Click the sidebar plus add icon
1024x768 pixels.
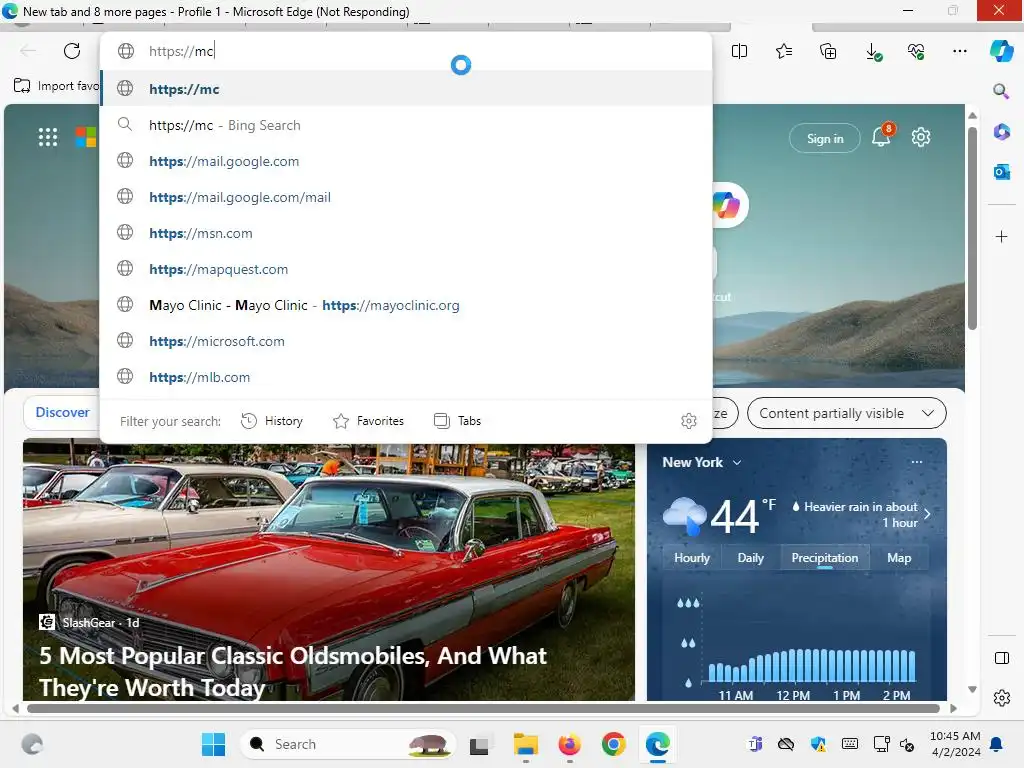pyautogui.click(x=1002, y=236)
